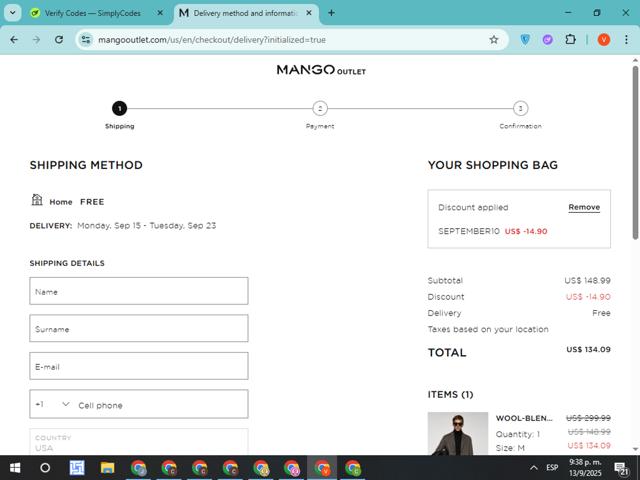Close the Verify Codes tab
Image resolution: width=640 pixels, height=480 pixels.
coord(160,13)
